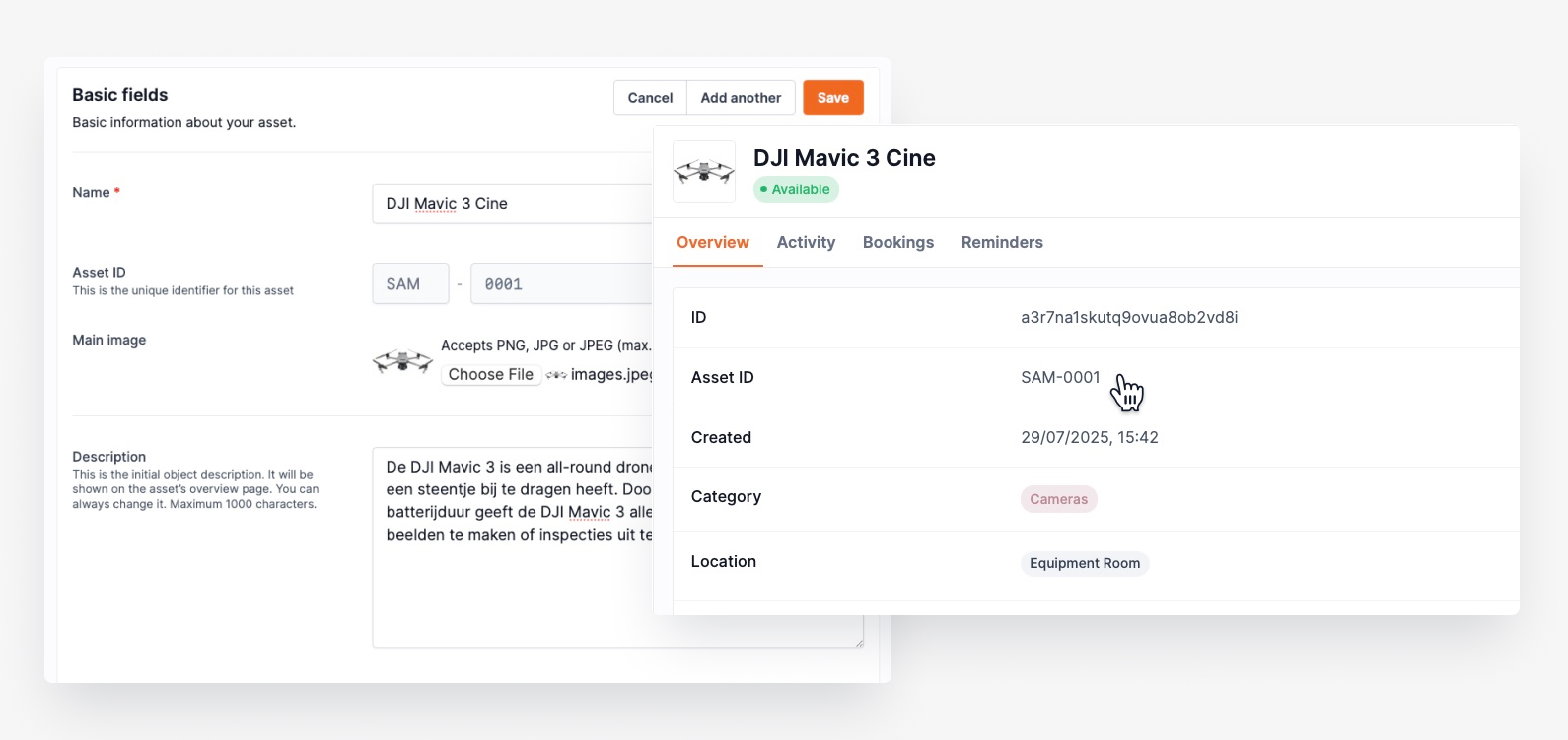Click the 0001 asset ID number field
The width and height of the screenshot is (1568, 740).
click(561, 284)
